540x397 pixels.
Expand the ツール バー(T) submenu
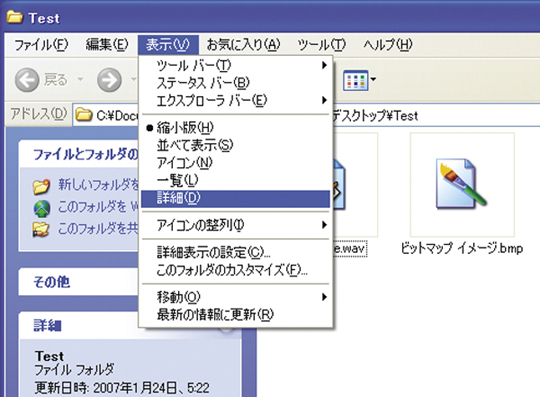[x=235, y=65]
